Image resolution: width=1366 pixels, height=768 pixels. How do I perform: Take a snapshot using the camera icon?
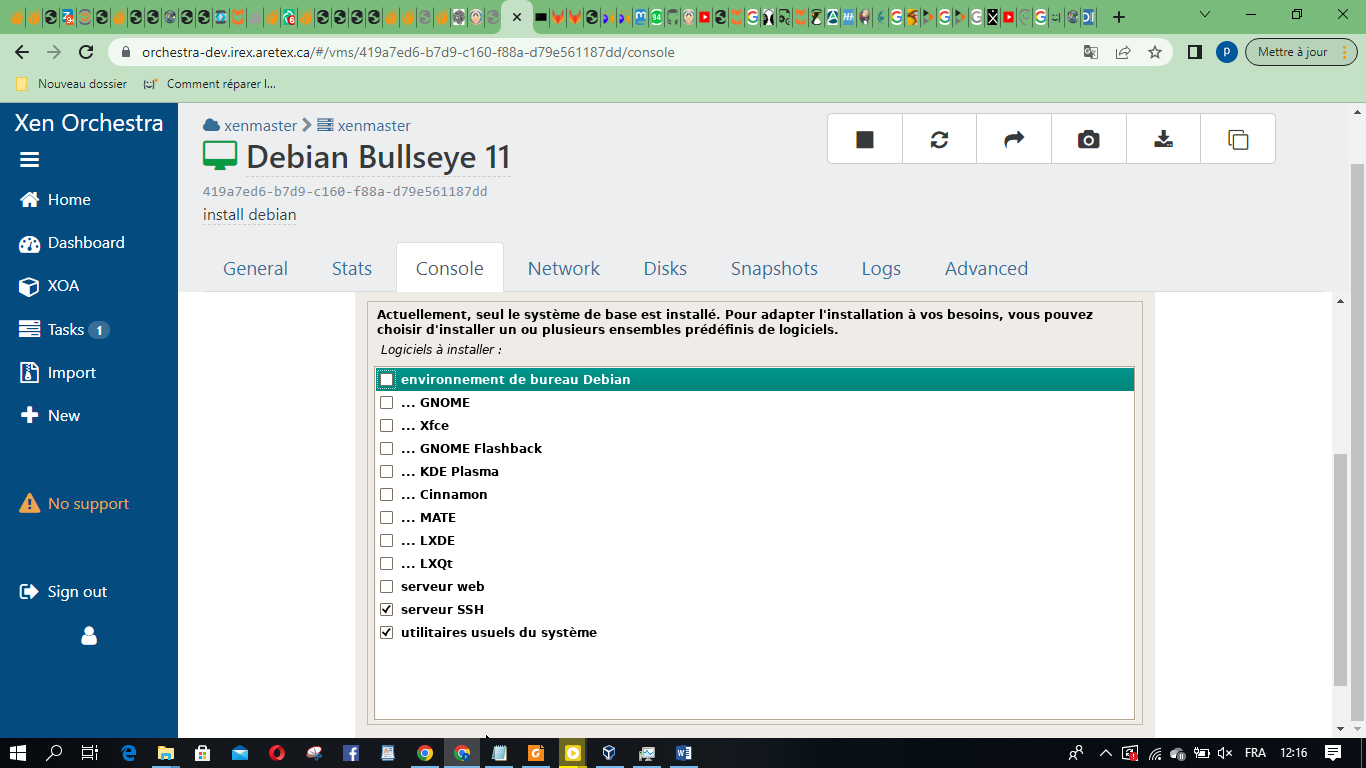pos(1088,139)
